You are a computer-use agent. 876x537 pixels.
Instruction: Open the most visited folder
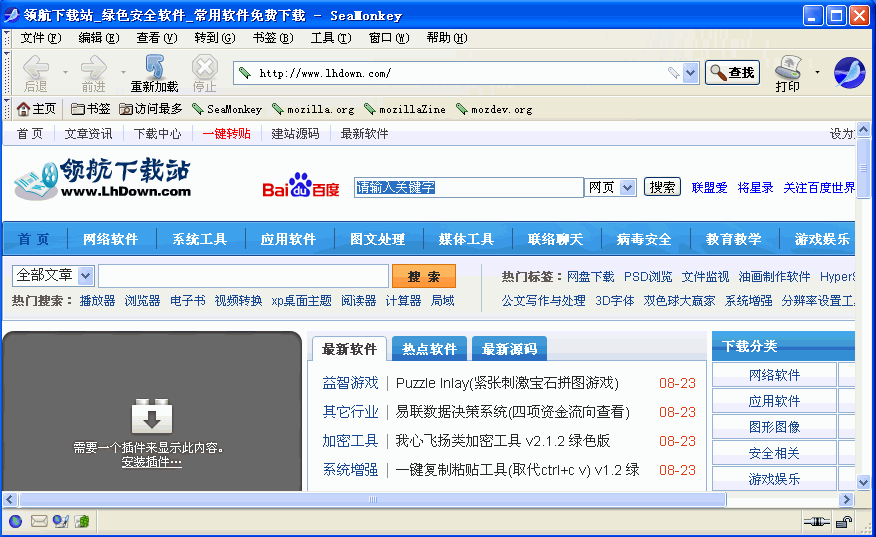(x=151, y=109)
